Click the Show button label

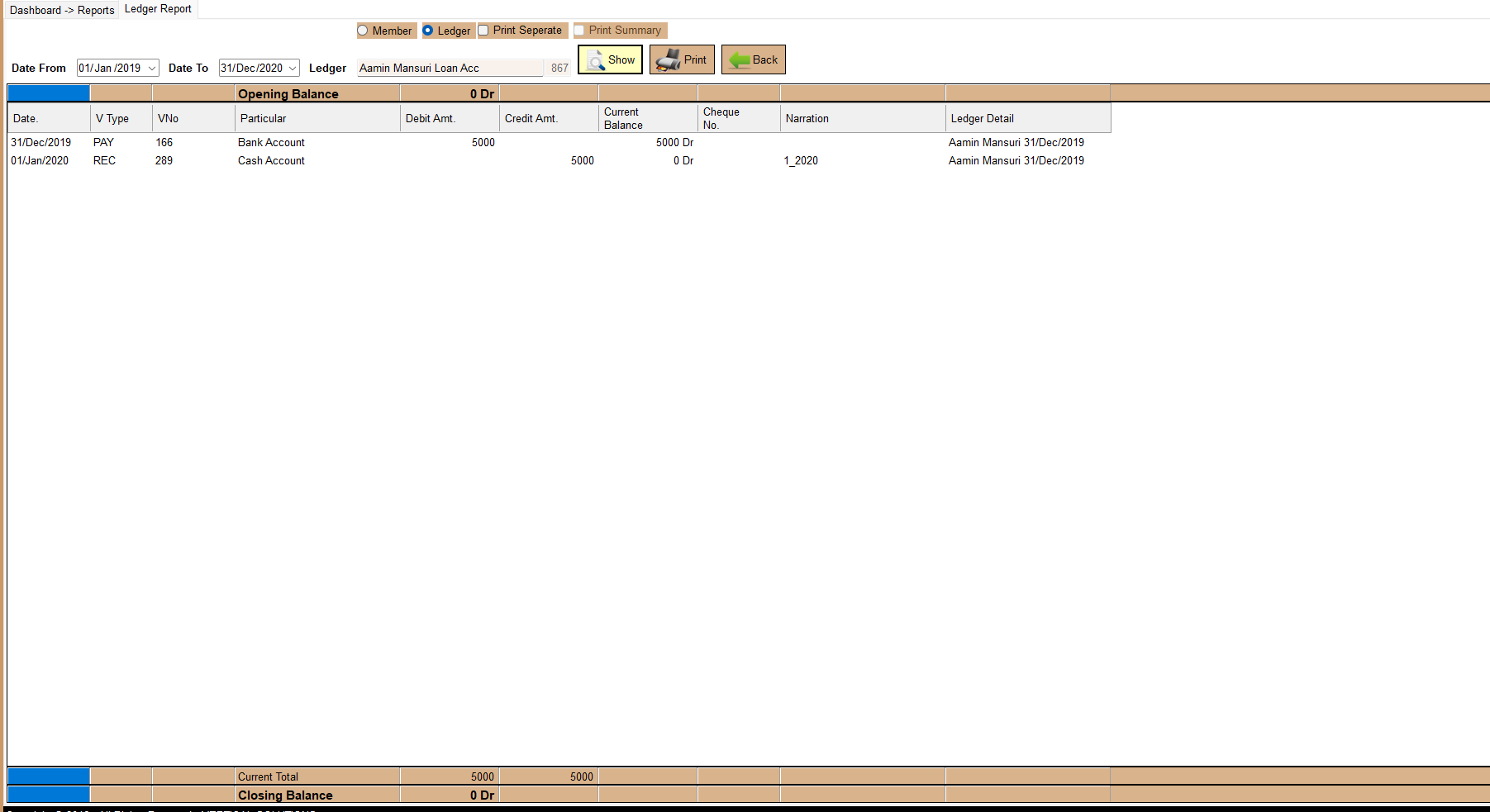pyautogui.click(x=621, y=60)
